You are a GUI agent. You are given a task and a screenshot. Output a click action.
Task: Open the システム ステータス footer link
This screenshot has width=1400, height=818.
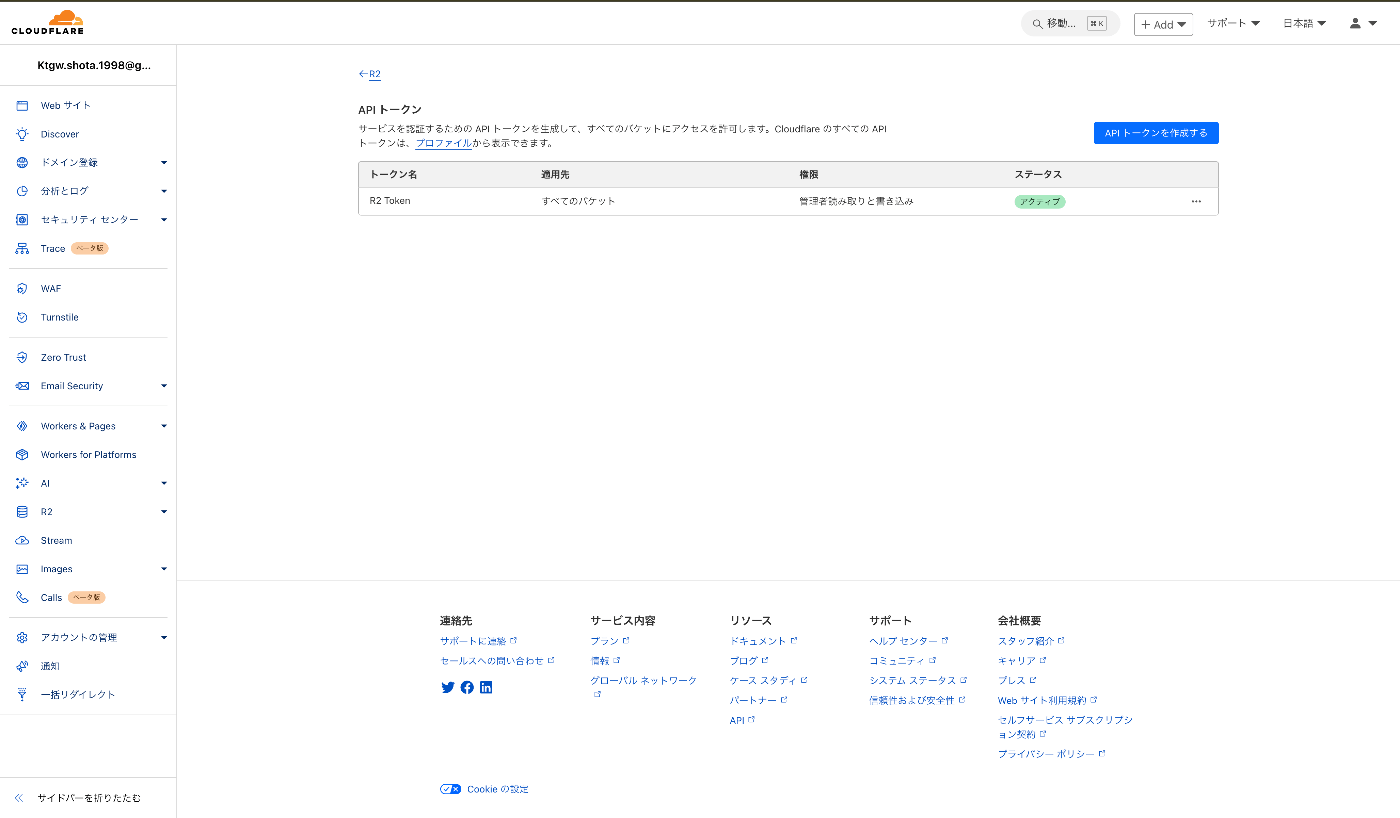918,680
